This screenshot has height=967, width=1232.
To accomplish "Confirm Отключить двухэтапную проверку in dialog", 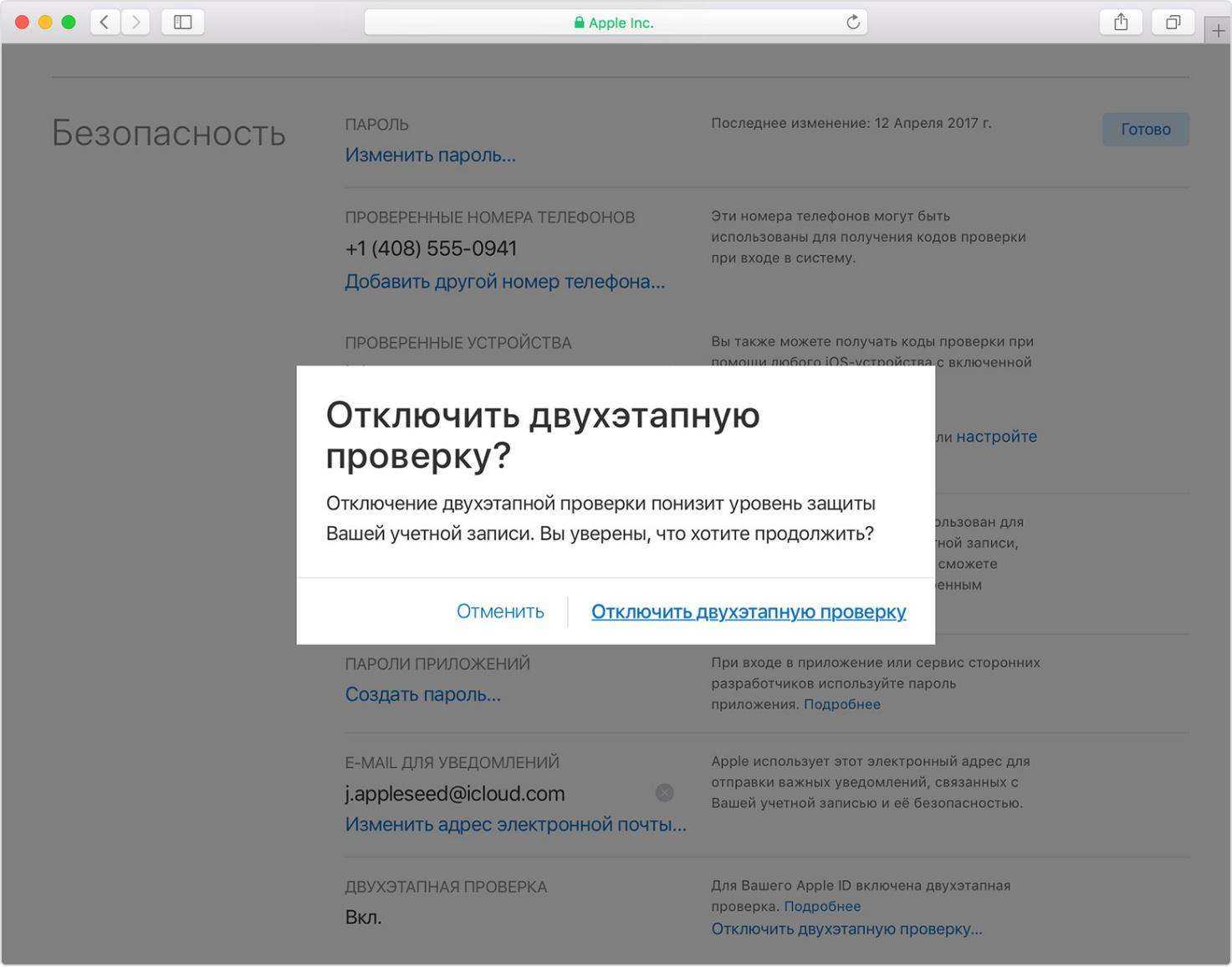I will click(x=749, y=611).
